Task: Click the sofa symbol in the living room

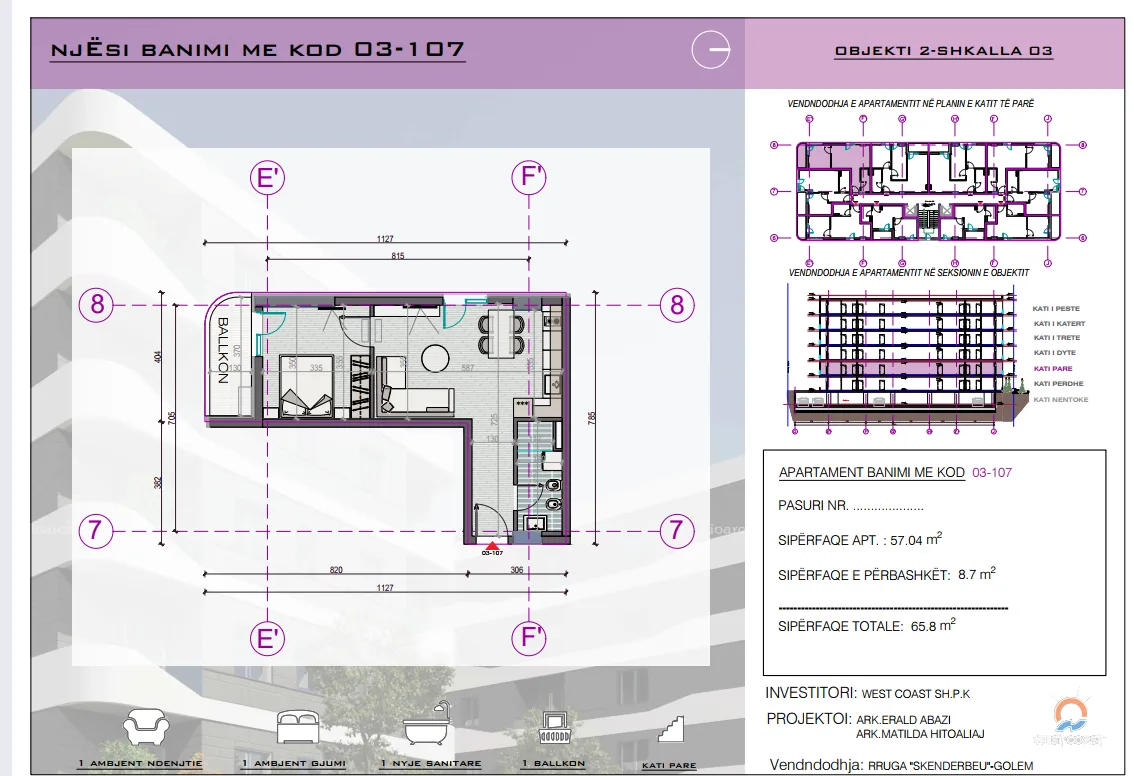Action: (415, 385)
